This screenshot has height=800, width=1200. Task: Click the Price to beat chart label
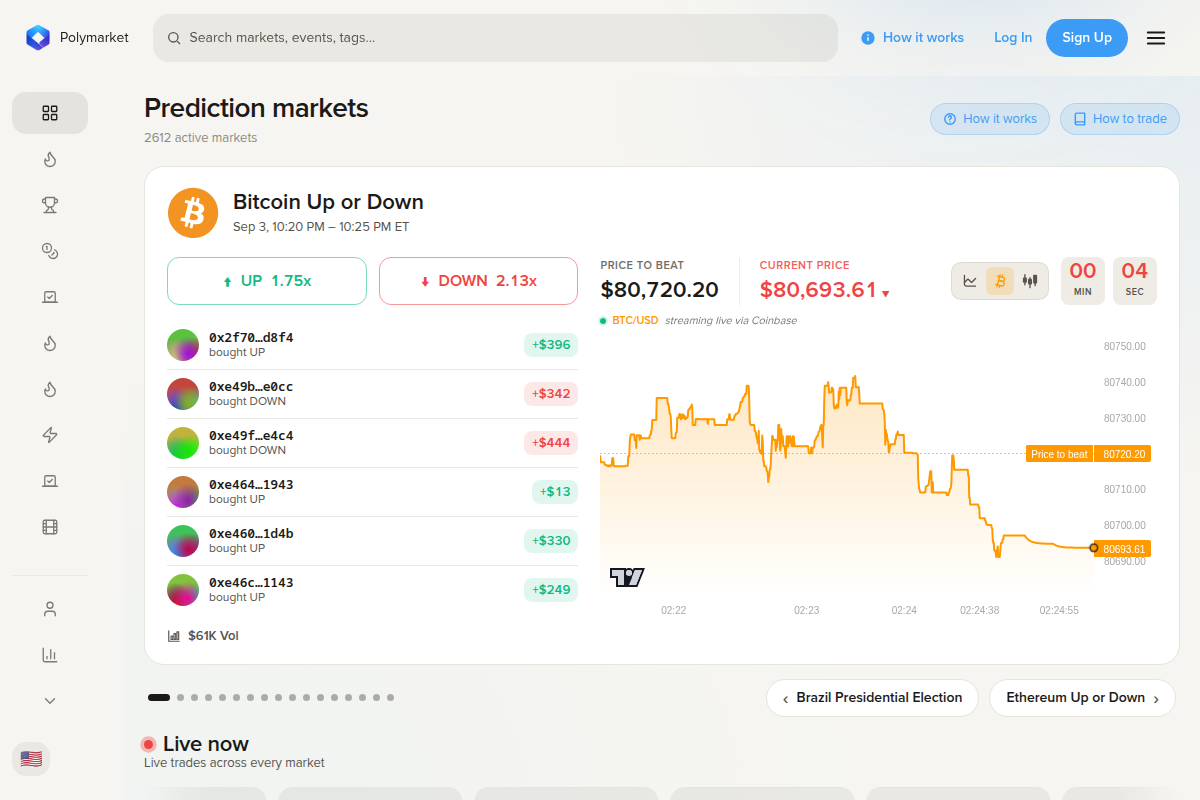point(1059,454)
